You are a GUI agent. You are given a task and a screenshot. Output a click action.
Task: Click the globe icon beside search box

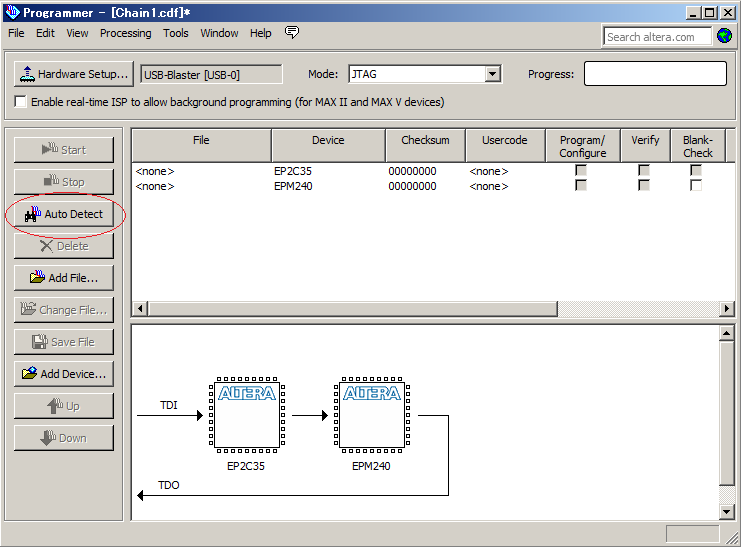click(724, 35)
